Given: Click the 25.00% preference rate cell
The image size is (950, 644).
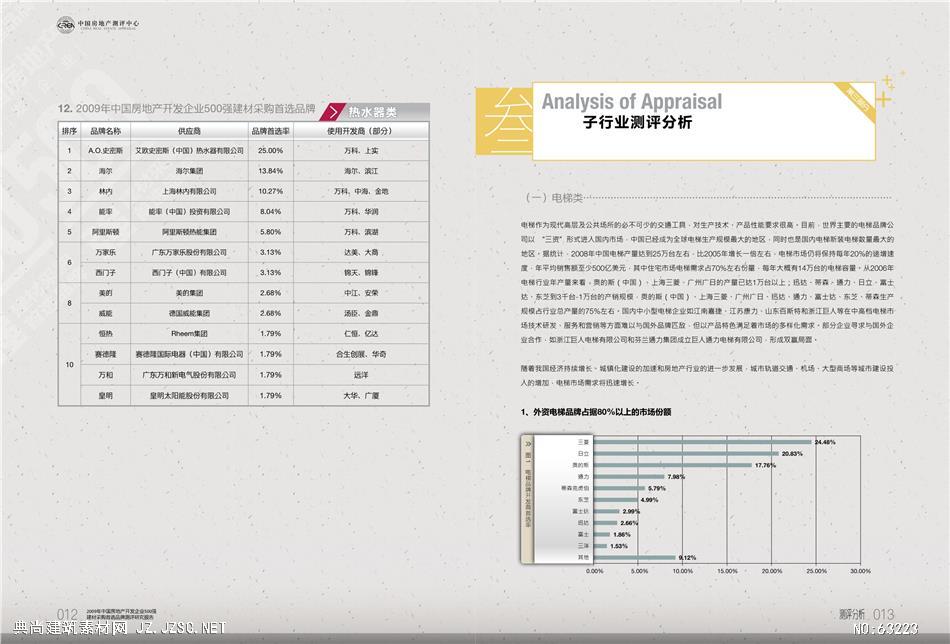Looking at the screenshot, I should coord(270,150).
